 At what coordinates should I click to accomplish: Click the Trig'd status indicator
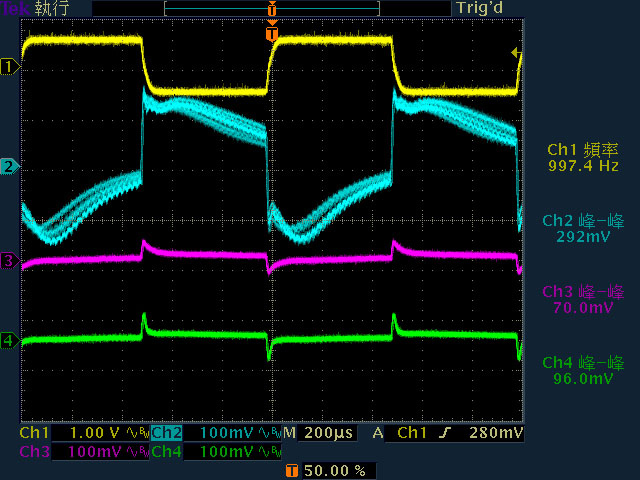(479, 8)
